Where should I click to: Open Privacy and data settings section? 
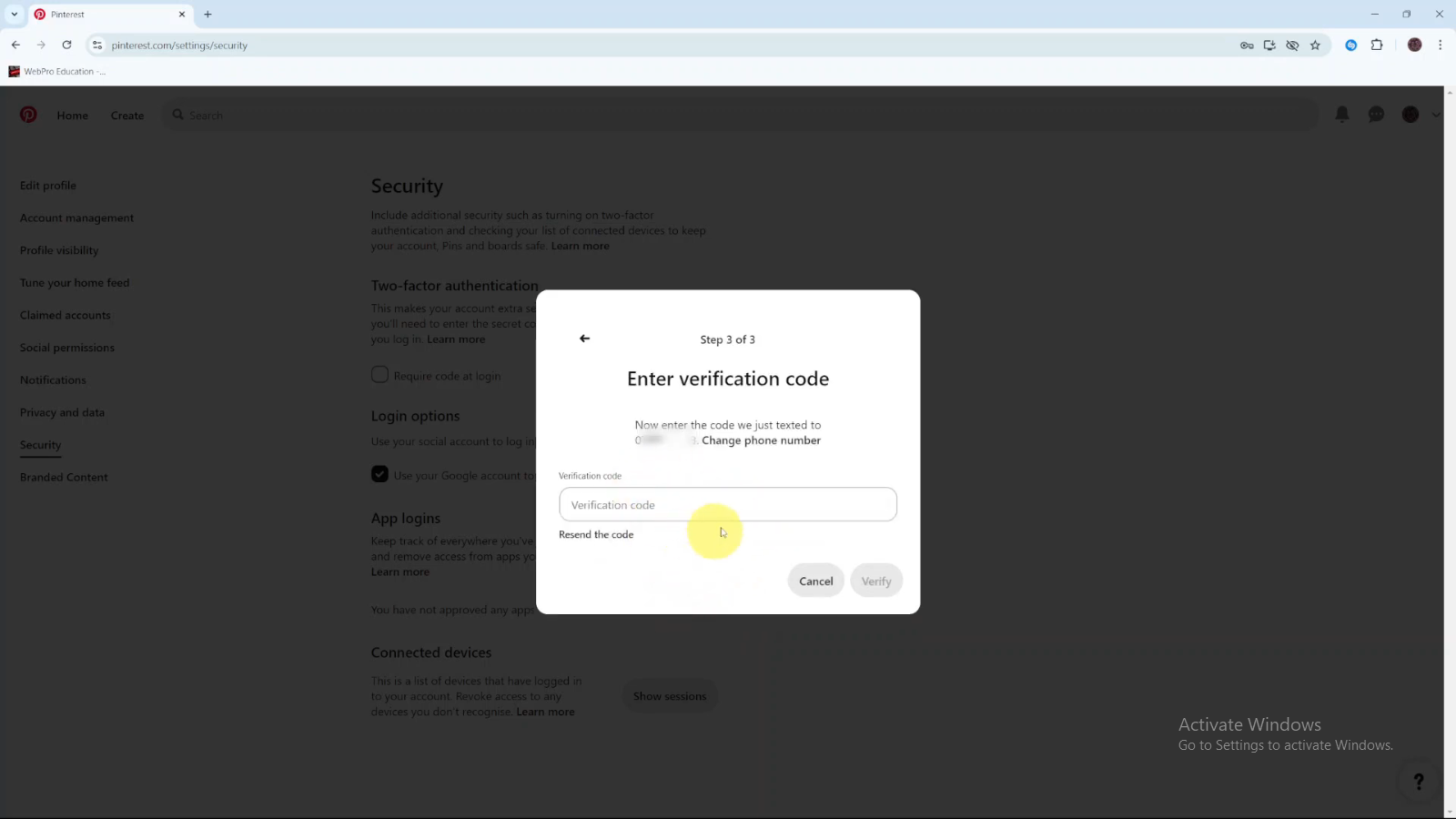point(62,412)
